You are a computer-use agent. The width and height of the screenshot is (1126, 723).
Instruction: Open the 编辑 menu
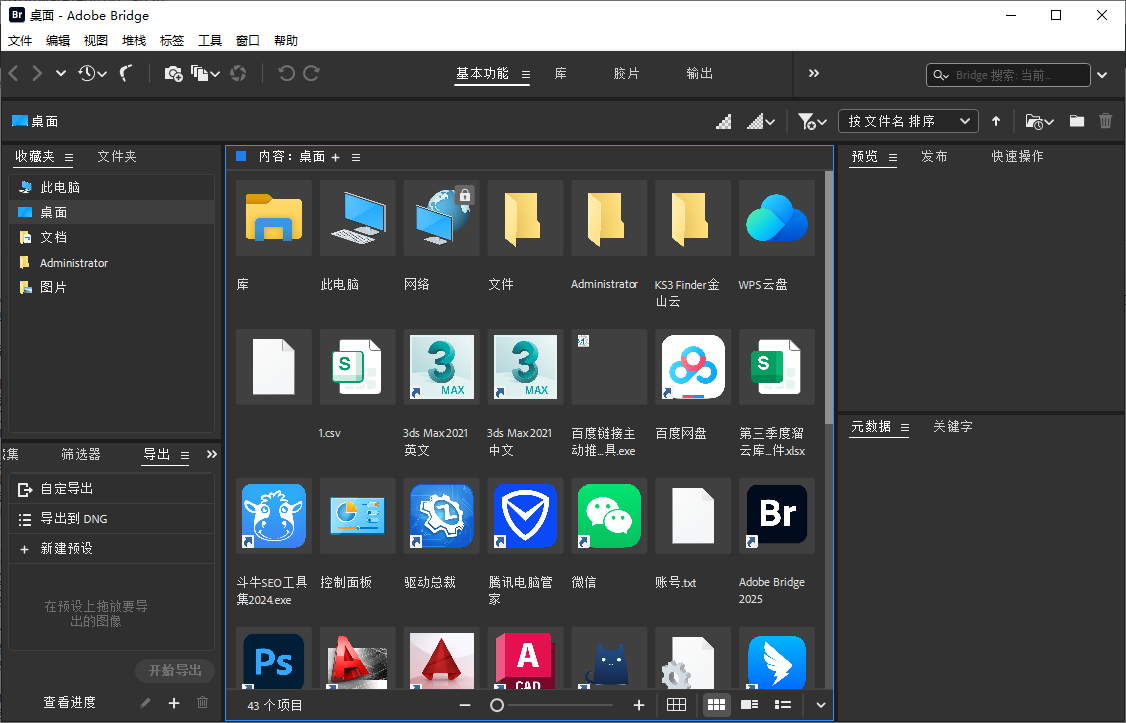58,40
